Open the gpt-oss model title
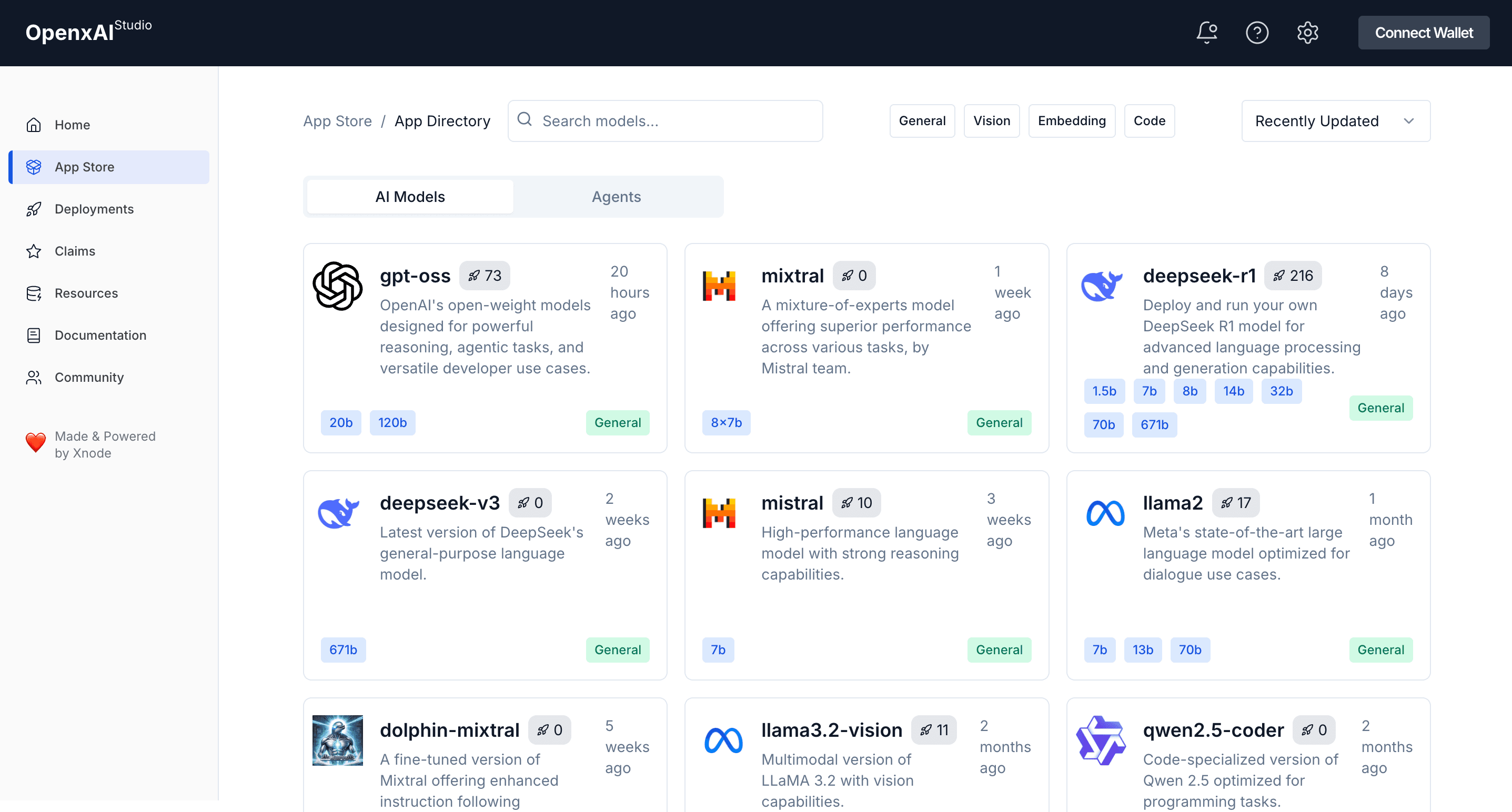This screenshot has height=812, width=1512. point(415,276)
